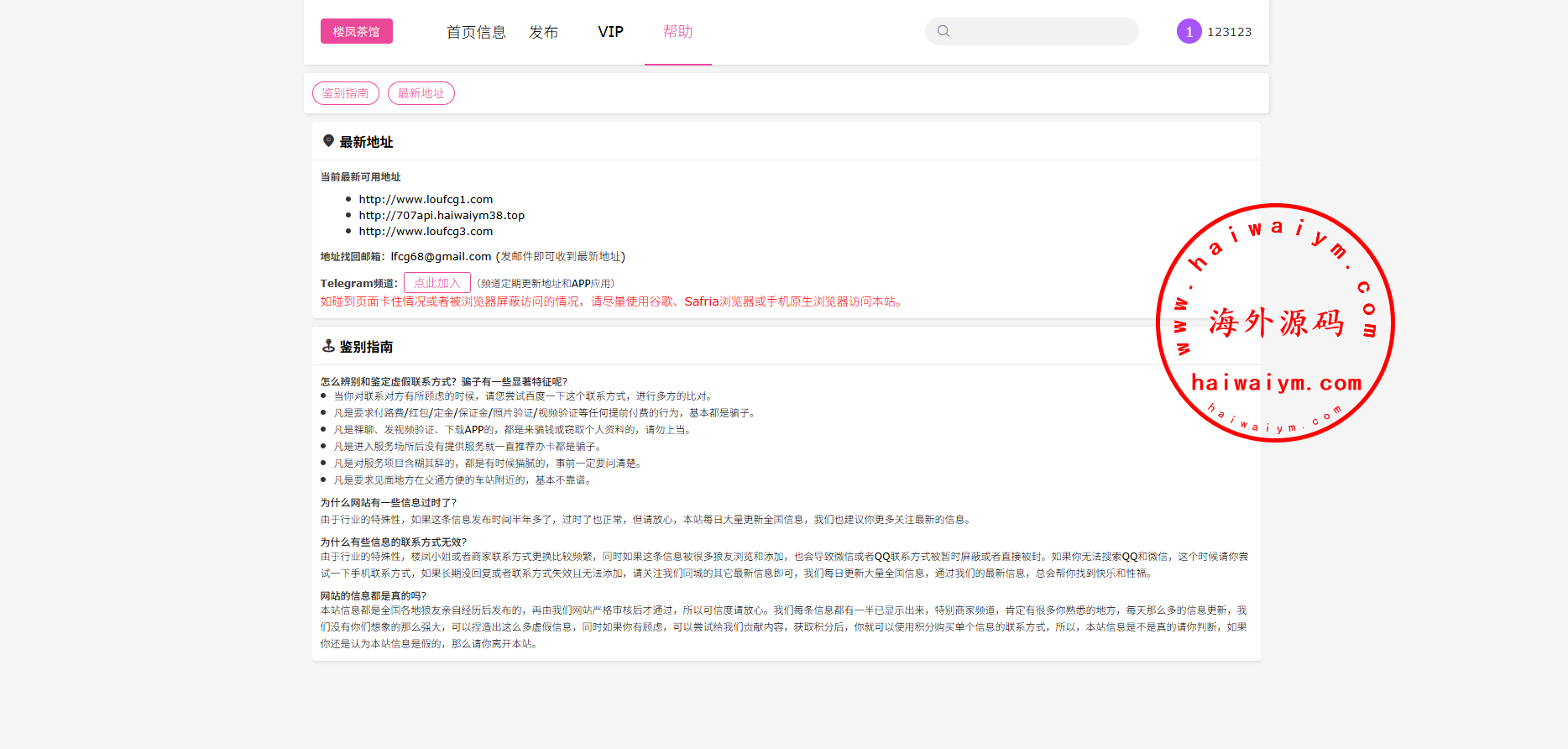
Task: Click the location pin icon beside 最新地址
Action: [x=328, y=141]
